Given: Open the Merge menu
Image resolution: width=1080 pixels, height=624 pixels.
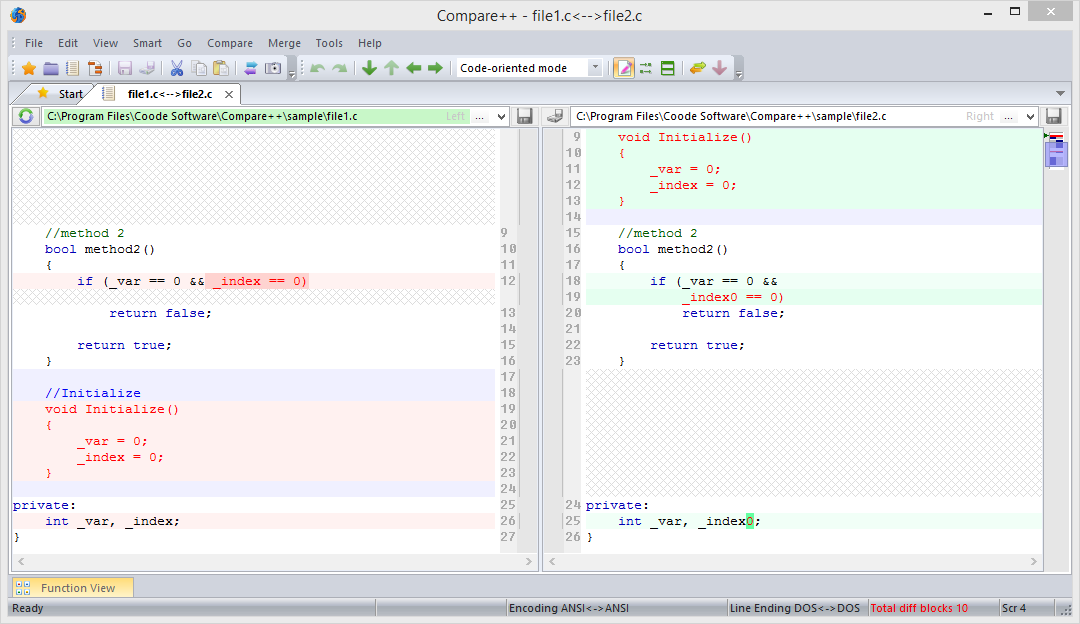Looking at the screenshot, I should coord(284,43).
